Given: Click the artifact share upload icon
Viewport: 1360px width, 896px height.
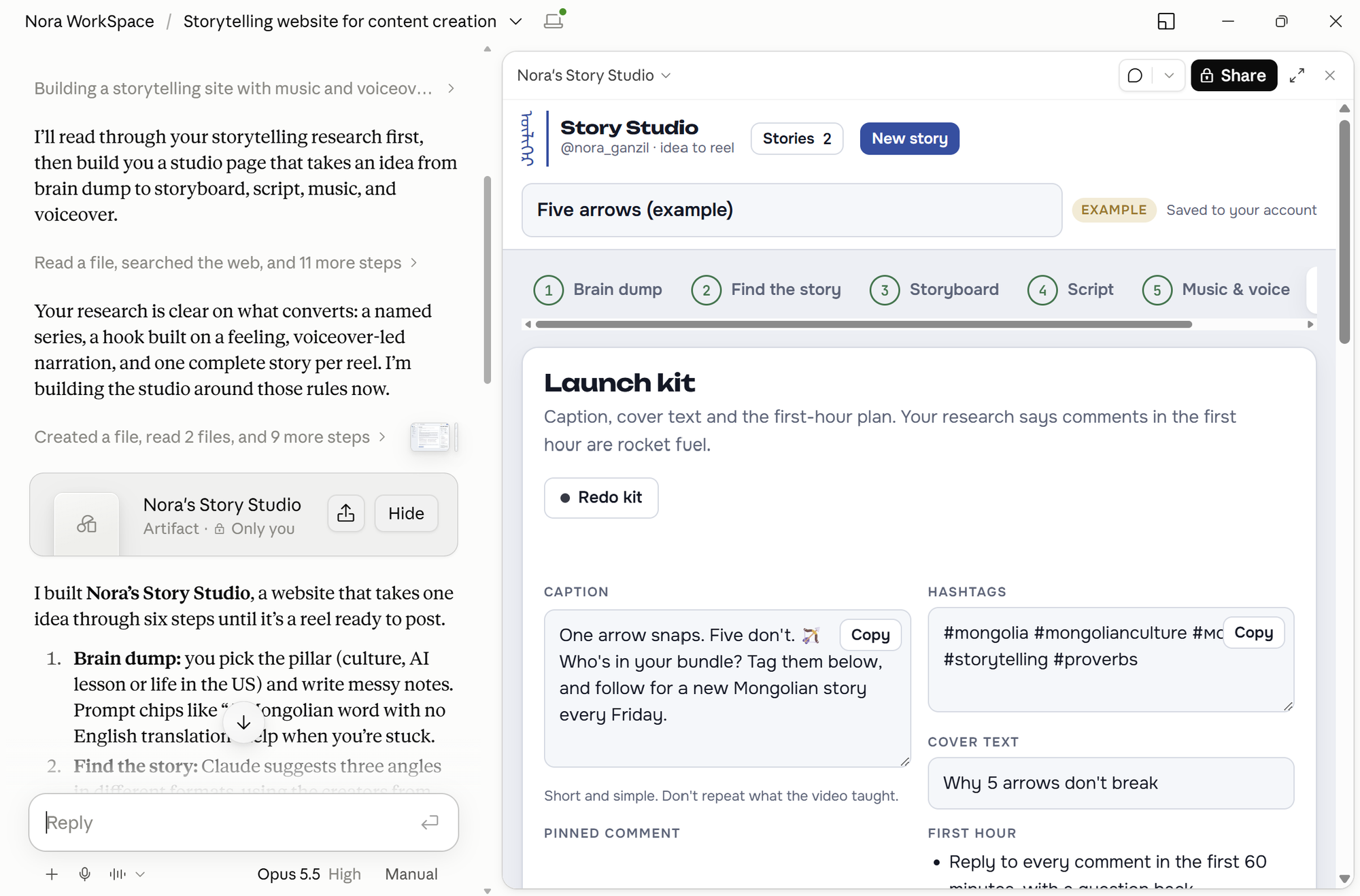Looking at the screenshot, I should [x=346, y=513].
